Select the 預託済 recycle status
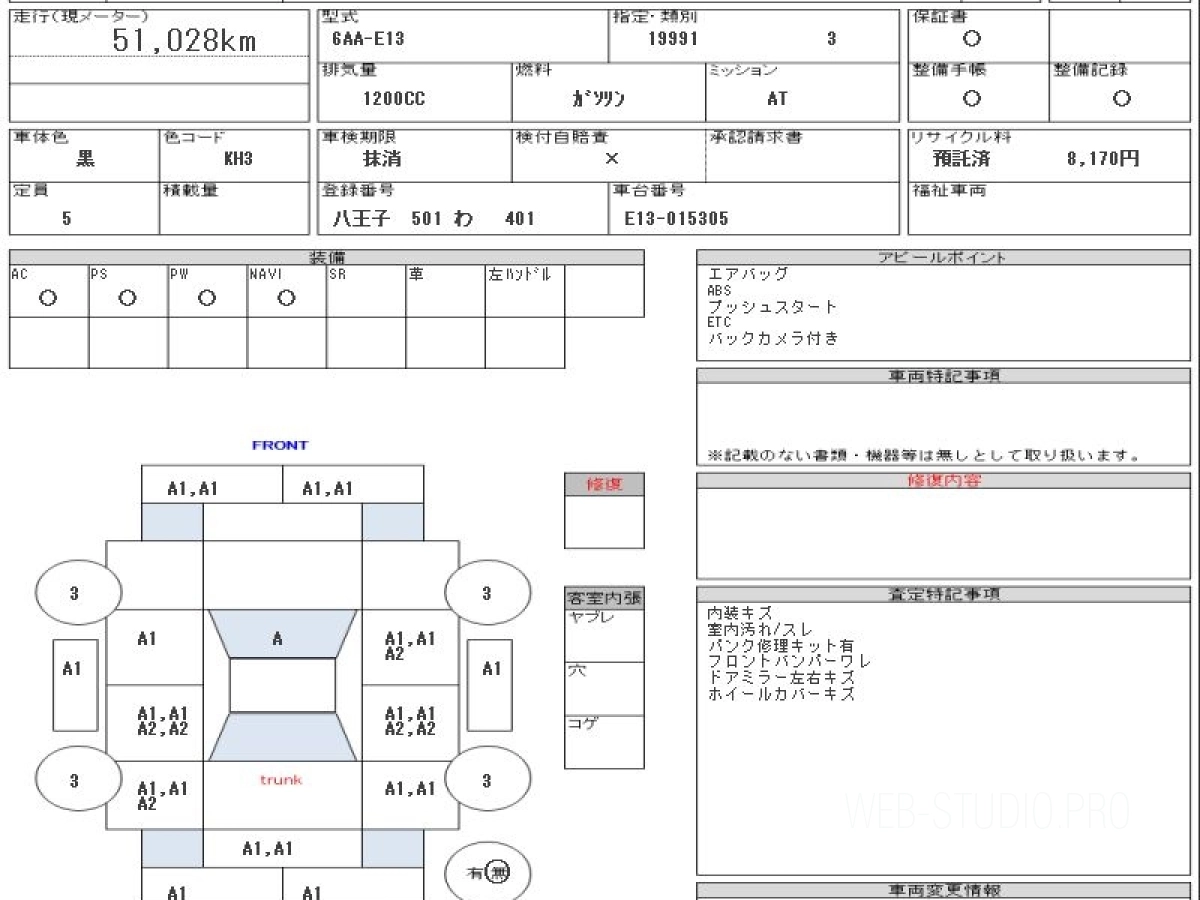 coord(961,158)
